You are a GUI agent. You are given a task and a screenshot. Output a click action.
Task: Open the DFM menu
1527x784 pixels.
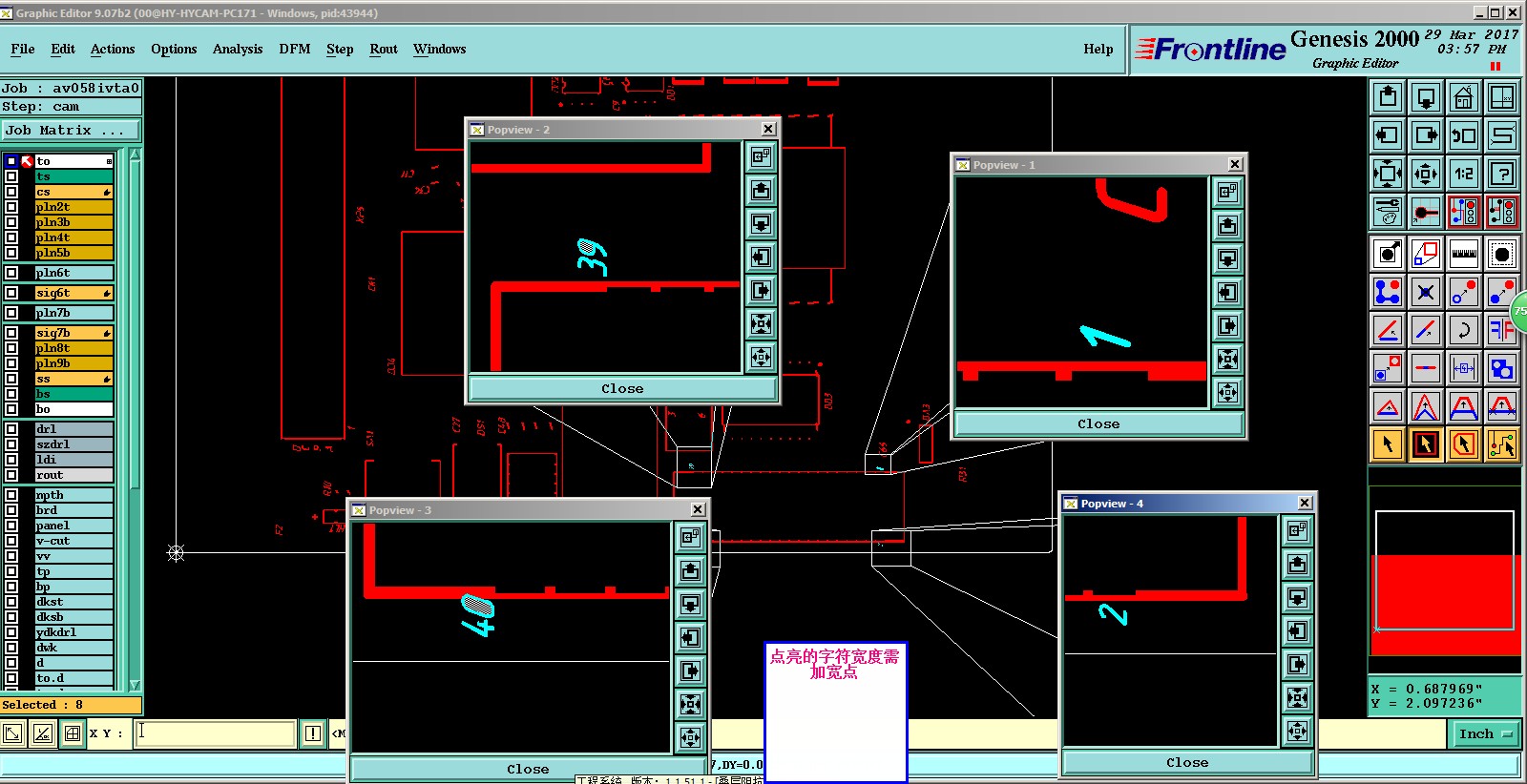(x=295, y=49)
